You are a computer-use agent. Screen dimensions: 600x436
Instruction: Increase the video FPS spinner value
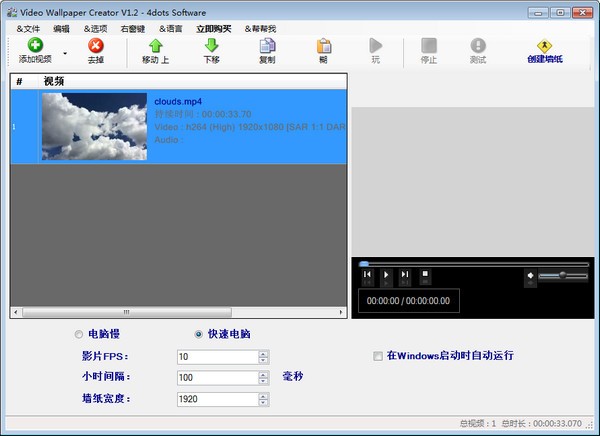pos(263,353)
